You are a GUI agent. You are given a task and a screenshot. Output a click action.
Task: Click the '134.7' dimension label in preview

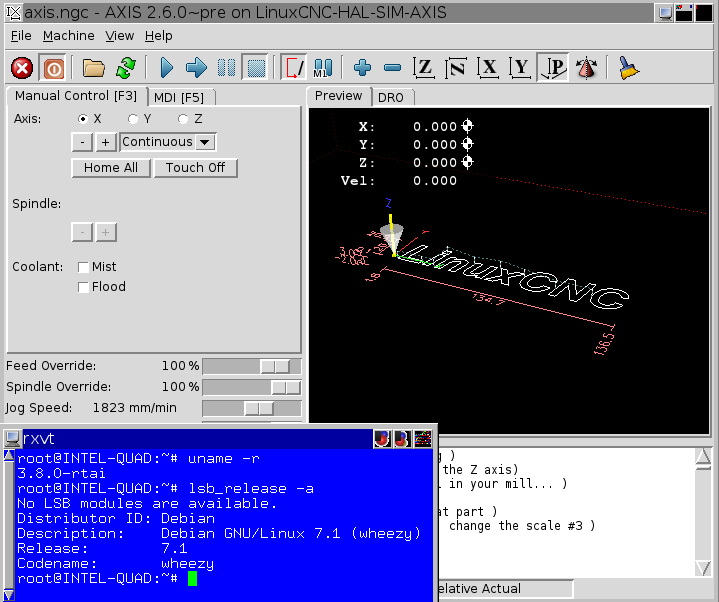(489, 299)
